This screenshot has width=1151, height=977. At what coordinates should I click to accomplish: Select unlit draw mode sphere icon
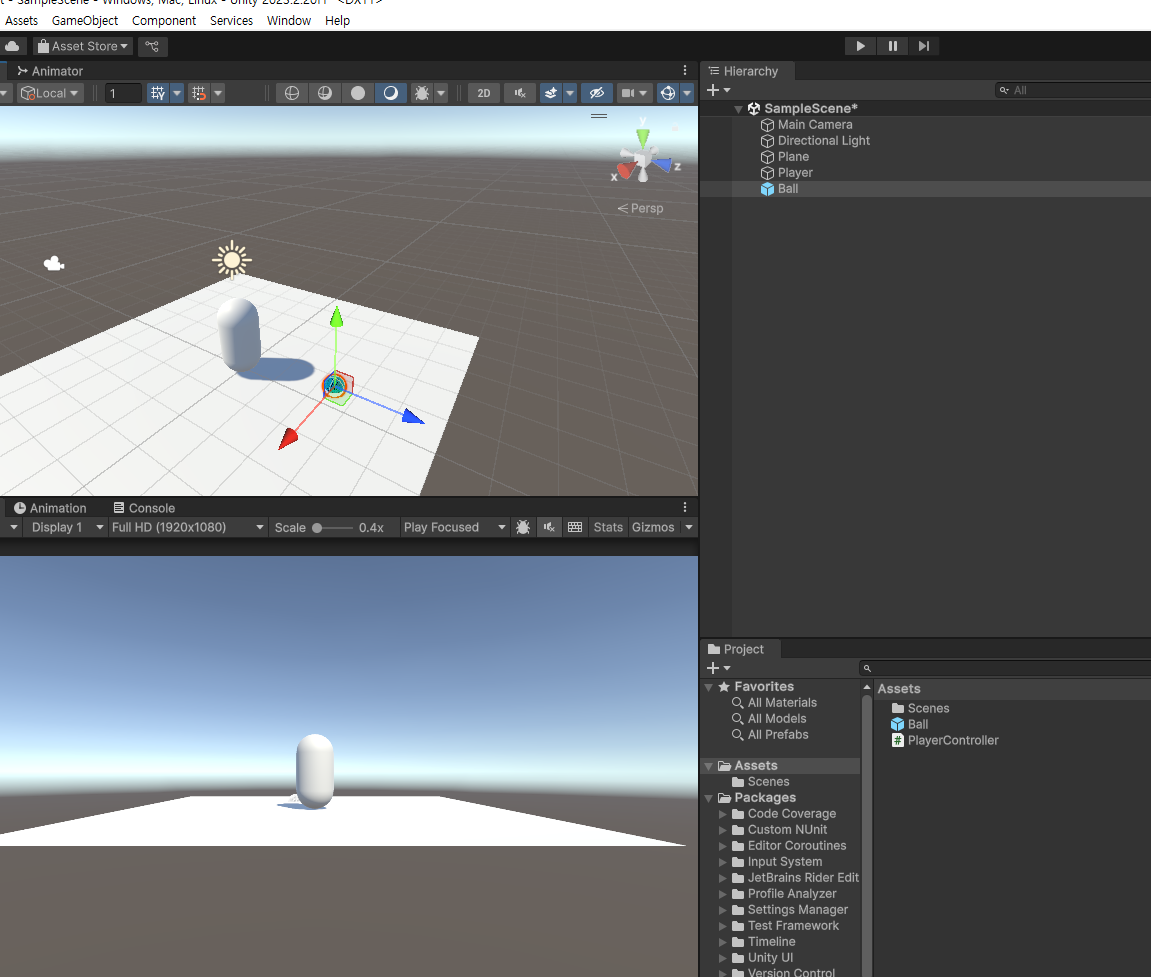(357, 93)
